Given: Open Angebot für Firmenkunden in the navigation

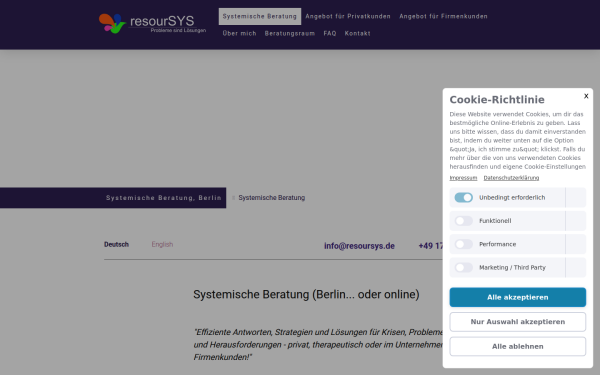Looking at the screenshot, I should coord(443,16).
